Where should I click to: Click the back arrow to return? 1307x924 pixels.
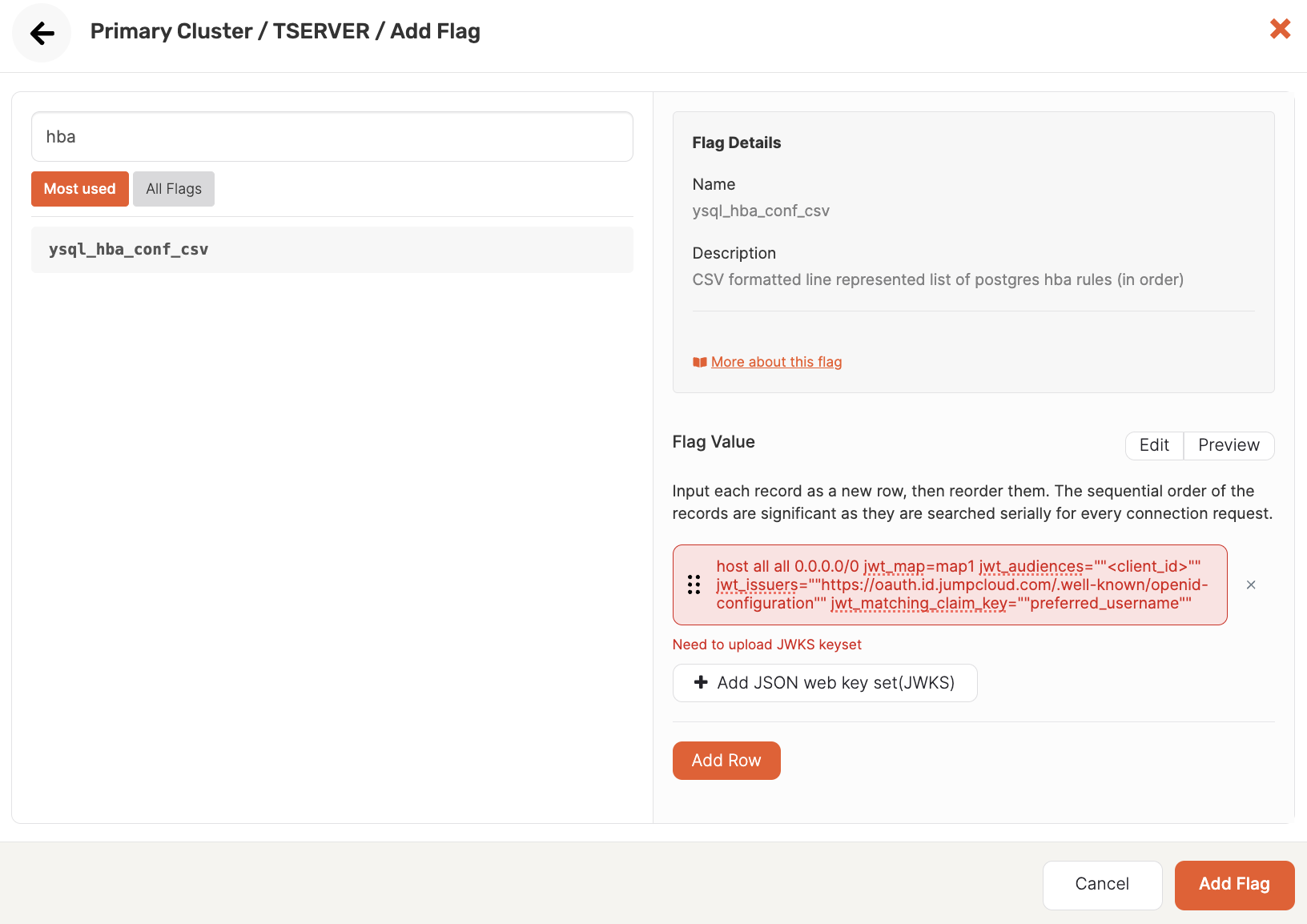pyautogui.click(x=41, y=32)
